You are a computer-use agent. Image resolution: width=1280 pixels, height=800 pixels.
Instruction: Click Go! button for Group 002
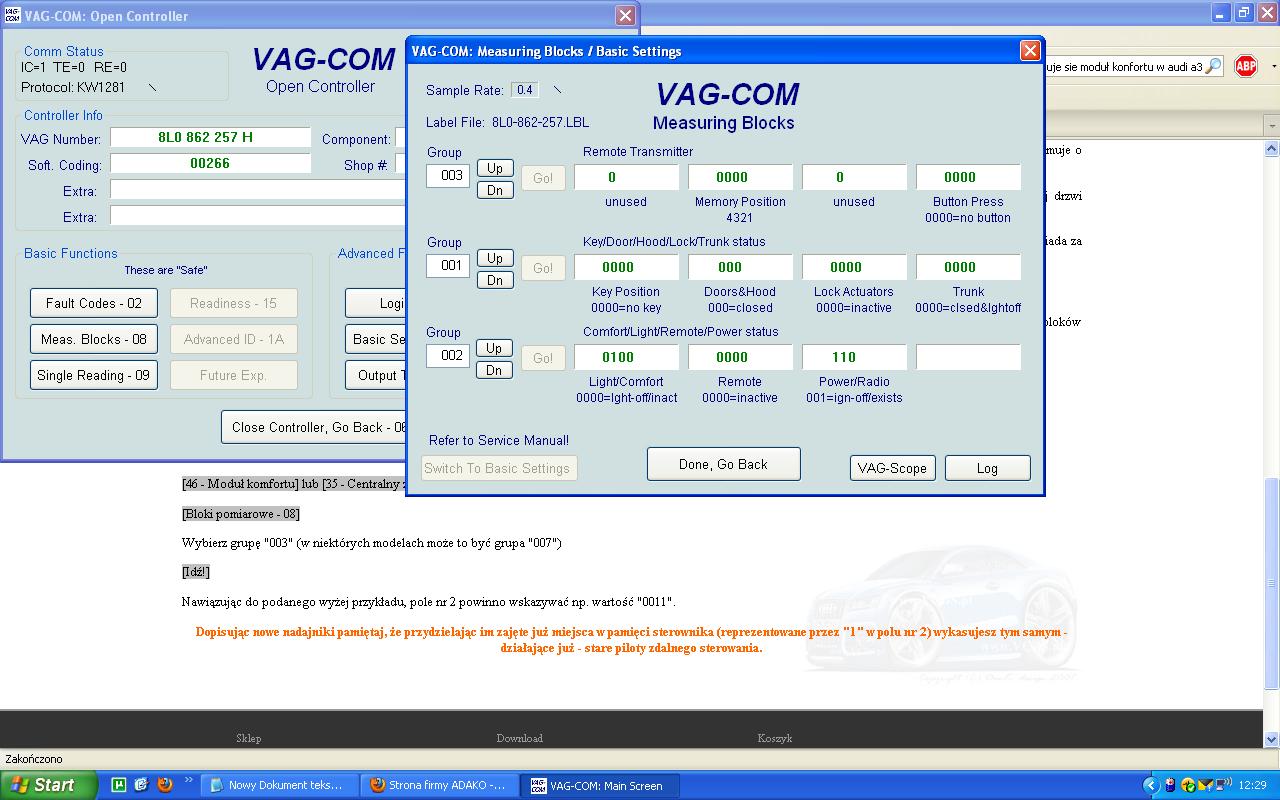pos(543,358)
